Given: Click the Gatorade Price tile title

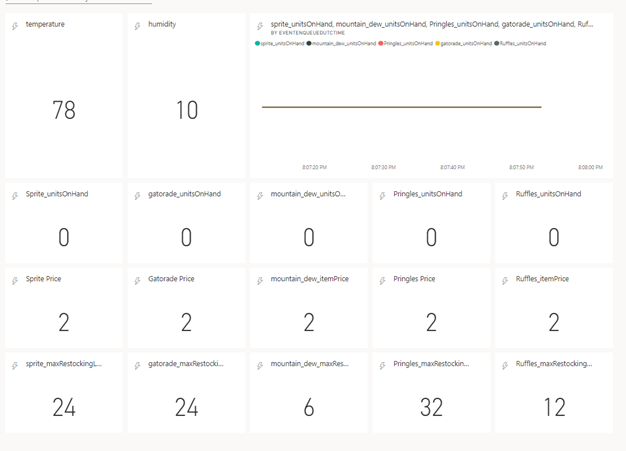Looking at the screenshot, I should [171, 279].
